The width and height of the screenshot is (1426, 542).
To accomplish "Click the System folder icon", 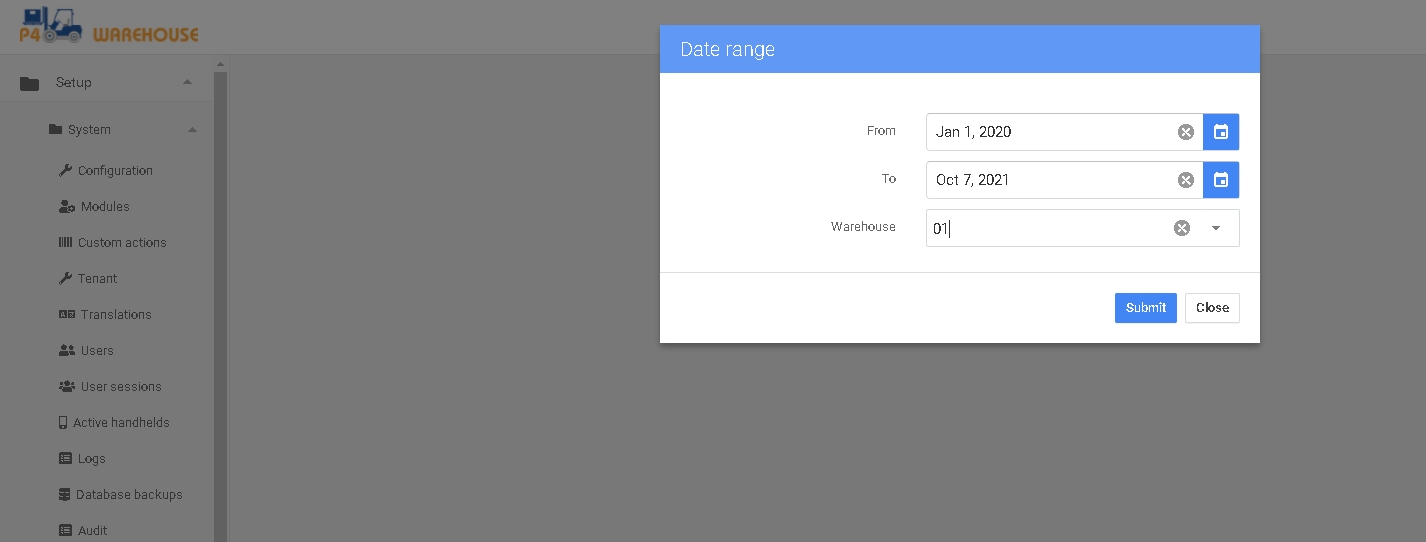I will 56,130.
